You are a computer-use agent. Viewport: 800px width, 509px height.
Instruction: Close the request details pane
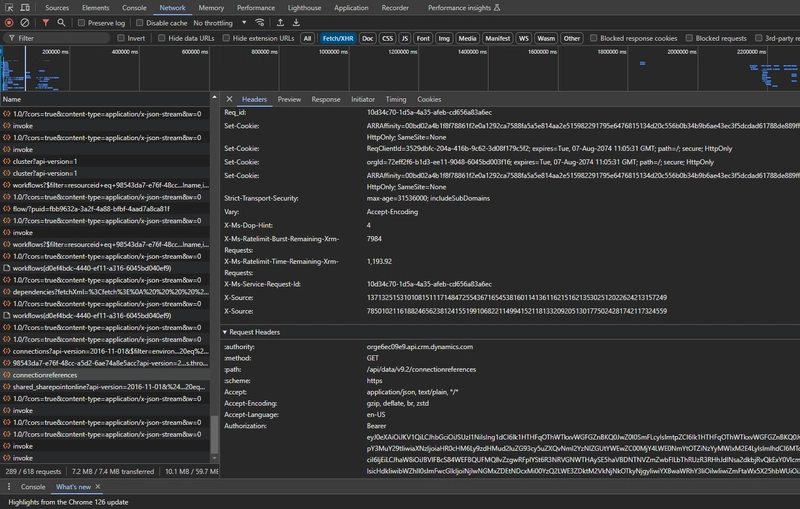(x=229, y=99)
